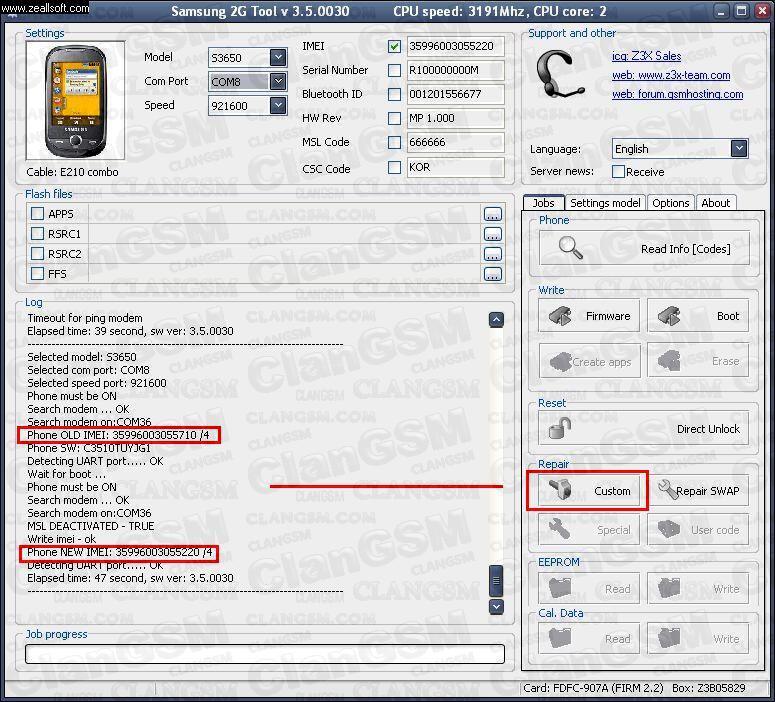This screenshot has height=702, width=775.
Task: Click the Job progress bar
Action: pos(265,654)
